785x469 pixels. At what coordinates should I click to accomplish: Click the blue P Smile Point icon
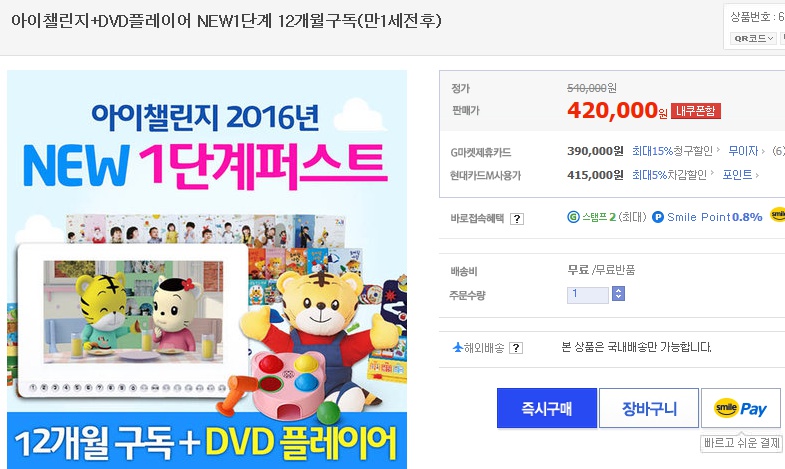(x=658, y=217)
